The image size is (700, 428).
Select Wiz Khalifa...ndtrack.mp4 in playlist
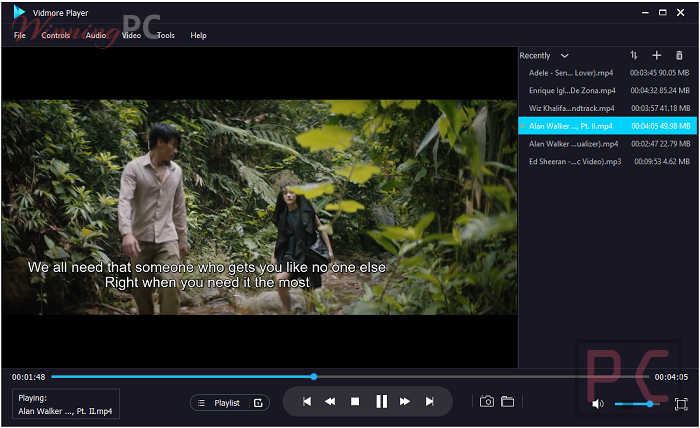point(608,108)
